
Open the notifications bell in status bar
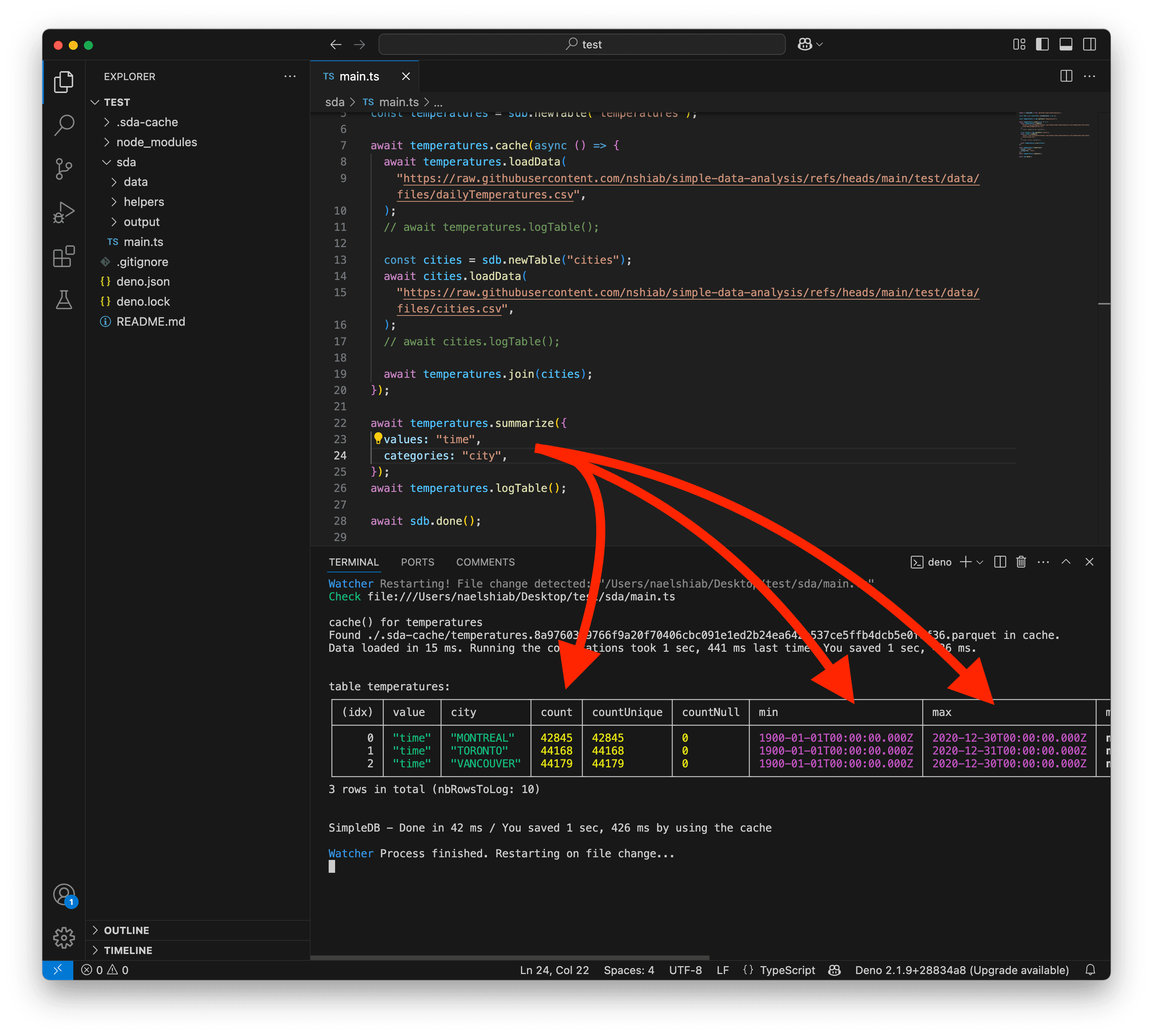coord(1090,970)
